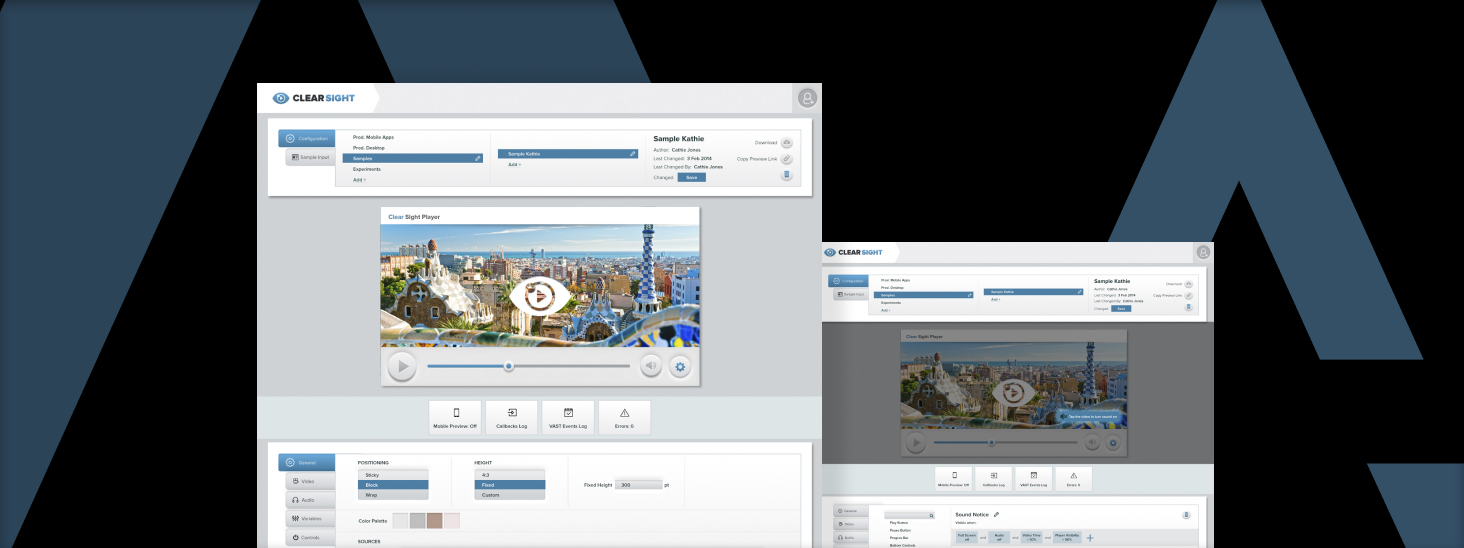
Task: Click sound-on notice overlay in right player
Action: pyautogui.click(x=1088, y=416)
